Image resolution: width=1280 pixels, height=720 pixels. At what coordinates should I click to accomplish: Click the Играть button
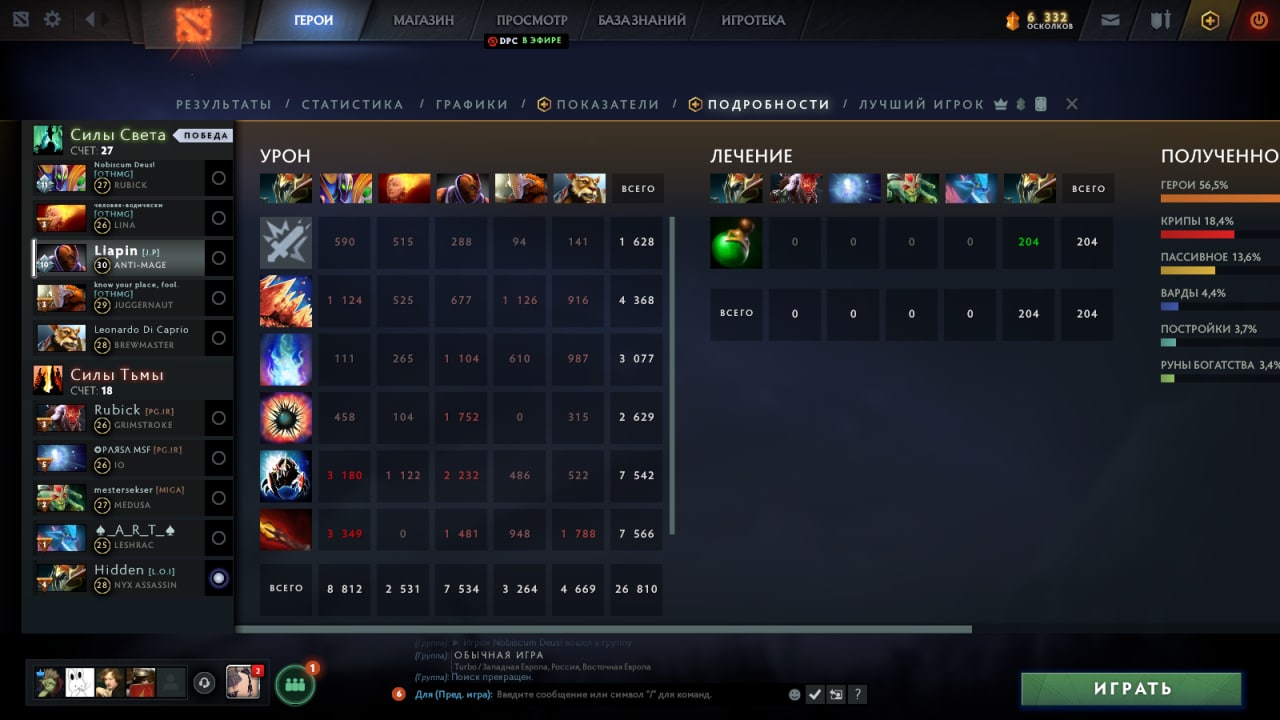click(x=1131, y=689)
